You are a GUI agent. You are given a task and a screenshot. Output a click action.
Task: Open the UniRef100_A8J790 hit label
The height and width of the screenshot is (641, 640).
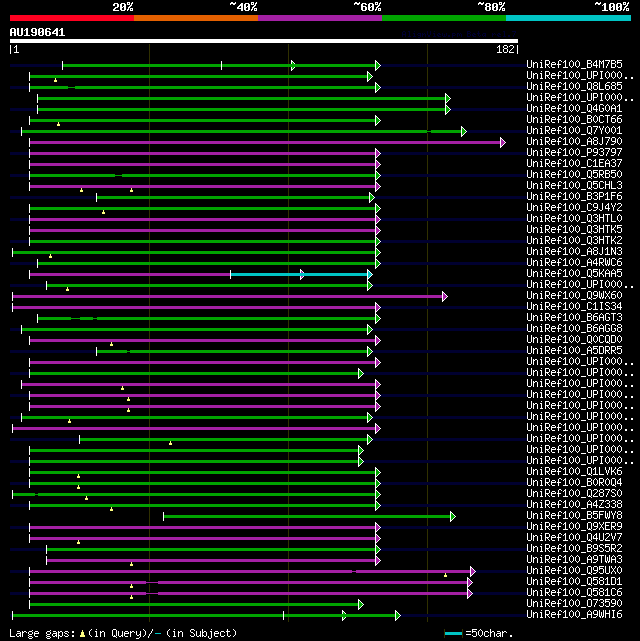(x=574, y=142)
